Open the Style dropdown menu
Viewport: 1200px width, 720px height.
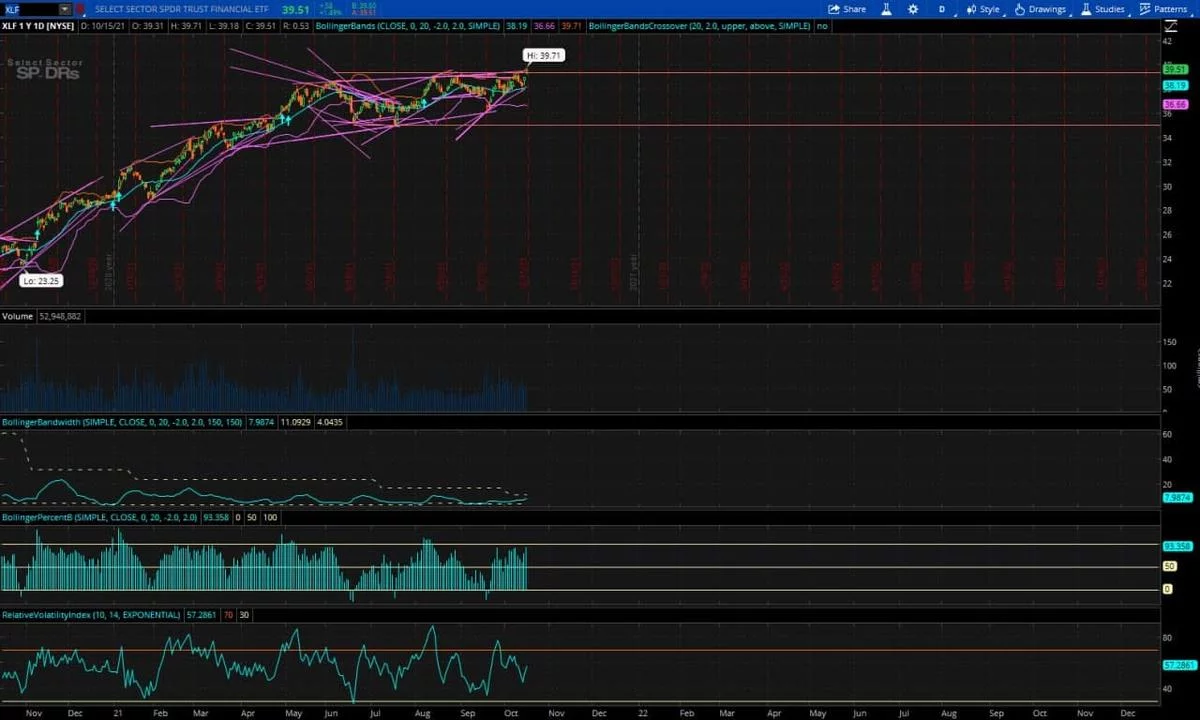pyautogui.click(x=982, y=9)
